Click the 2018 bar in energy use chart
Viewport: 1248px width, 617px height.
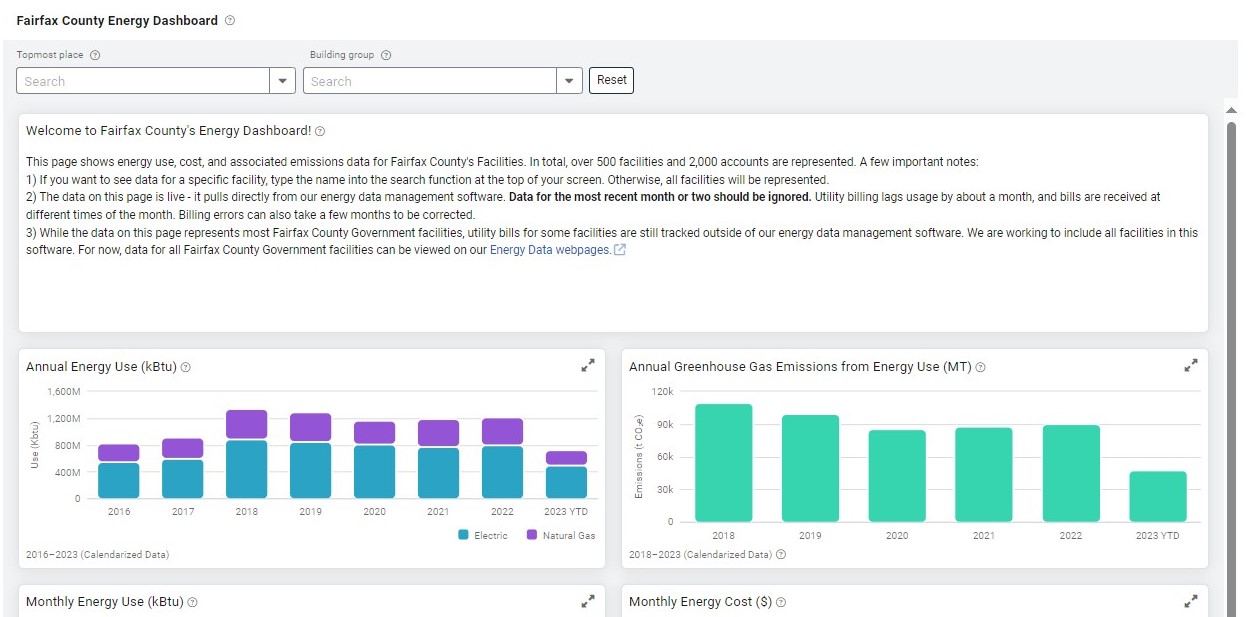(246, 454)
